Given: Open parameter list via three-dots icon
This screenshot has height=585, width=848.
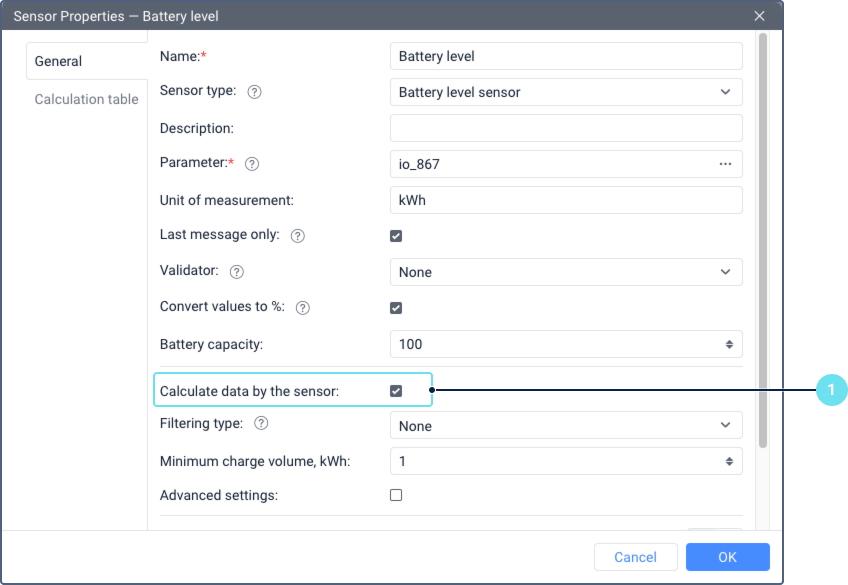Looking at the screenshot, I should point(725,164).
